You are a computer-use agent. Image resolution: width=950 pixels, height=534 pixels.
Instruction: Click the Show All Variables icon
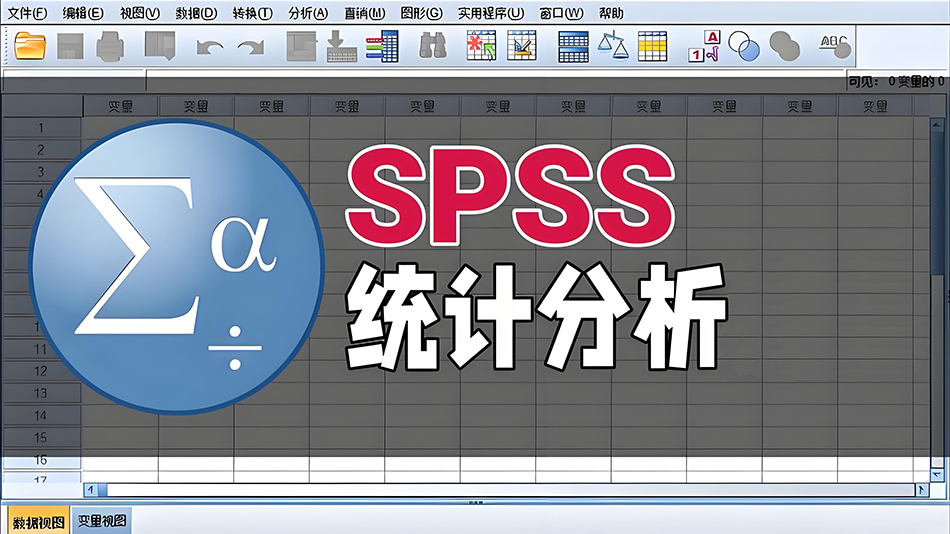[785, 47]
